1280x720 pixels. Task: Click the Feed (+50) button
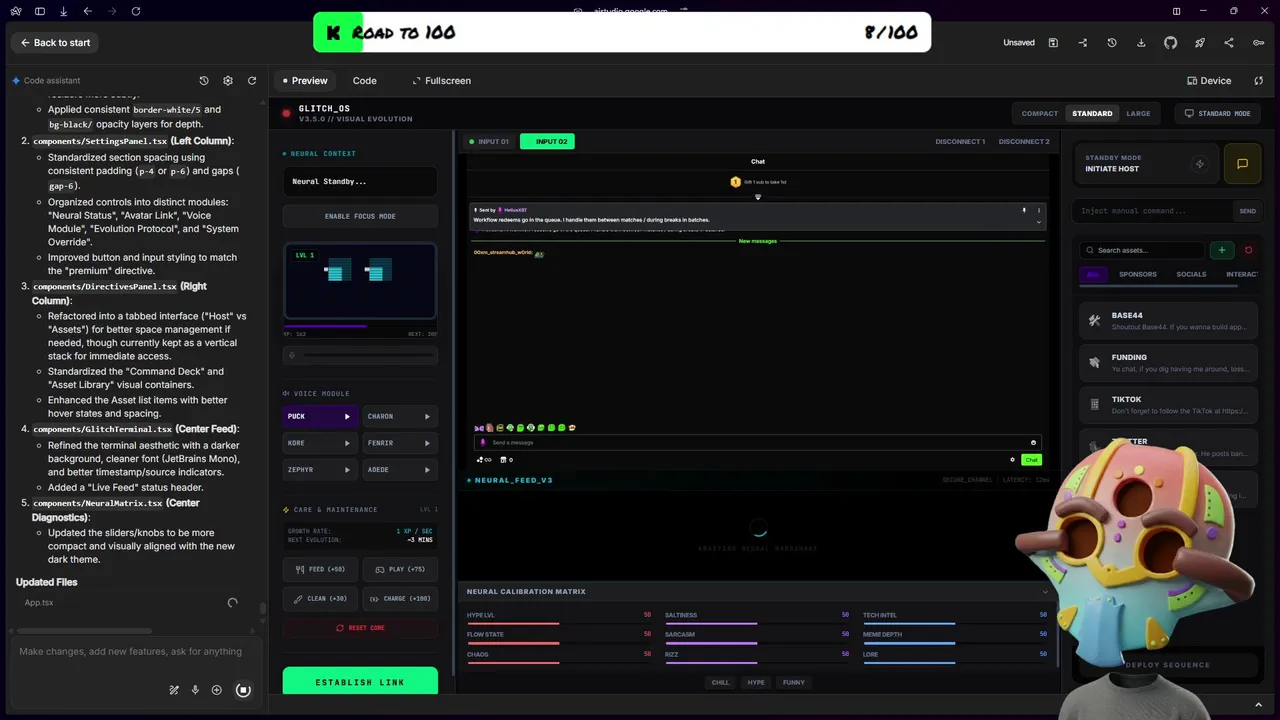pos(320,569)
